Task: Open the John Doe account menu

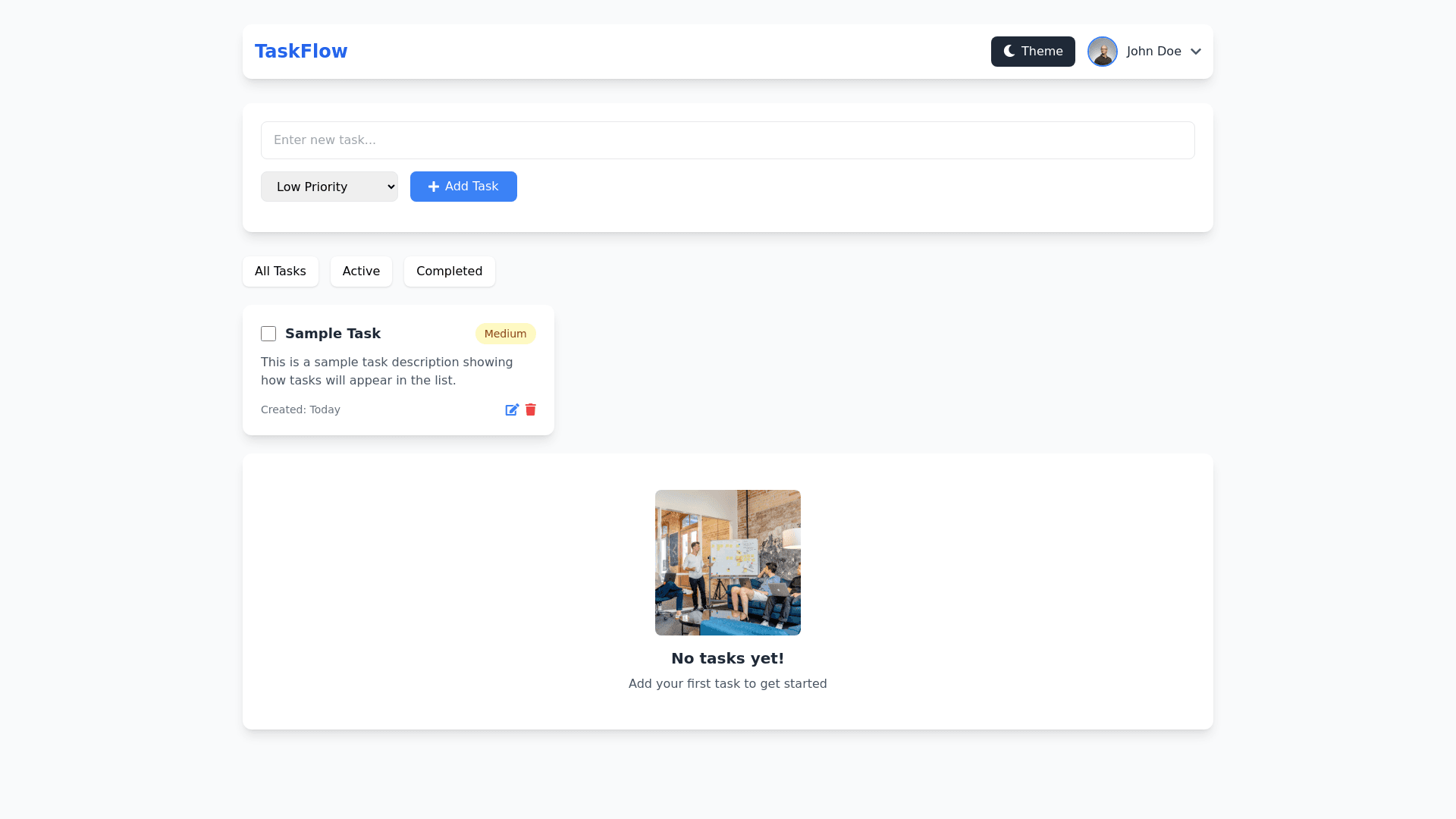Action: click(x=1153, y=52)
